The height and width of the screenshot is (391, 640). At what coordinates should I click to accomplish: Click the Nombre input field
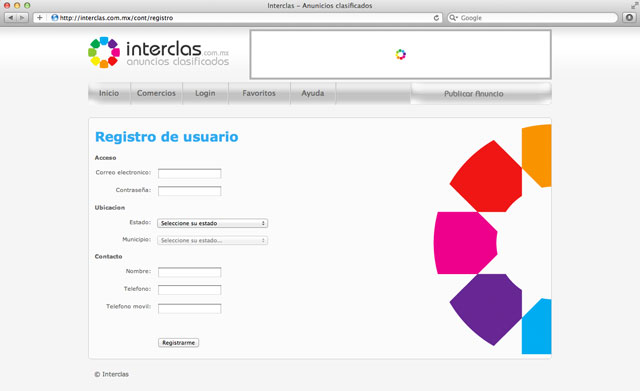[x=189, y=272]
